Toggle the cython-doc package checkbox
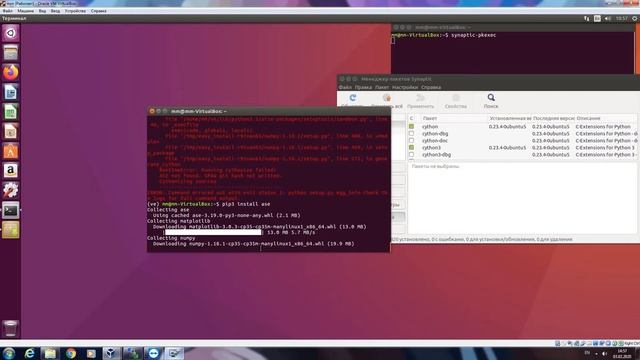Screen dimensions: 640x360 click(411, 140)
